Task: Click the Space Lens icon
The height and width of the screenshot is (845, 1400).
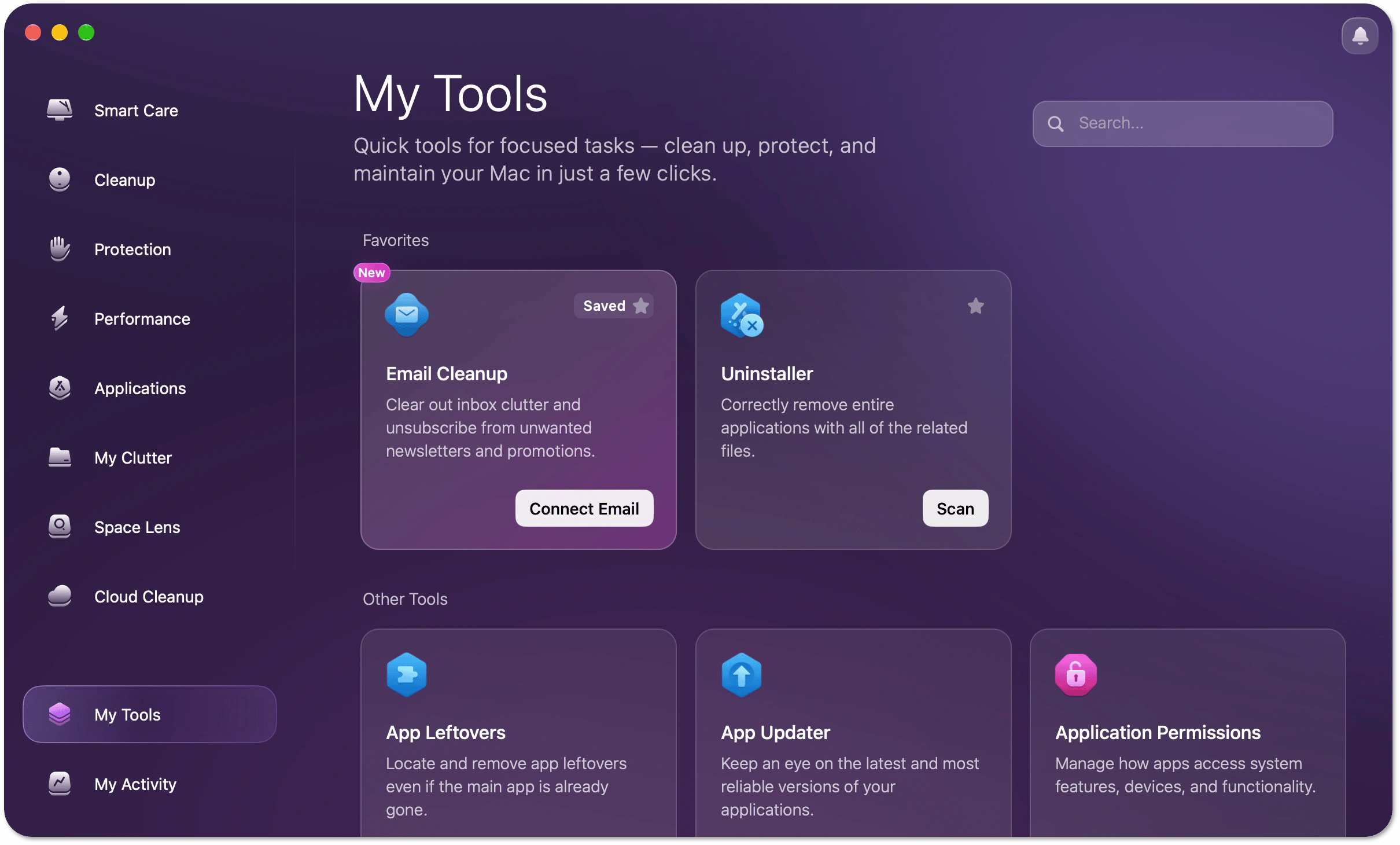Action: (60, 527)
